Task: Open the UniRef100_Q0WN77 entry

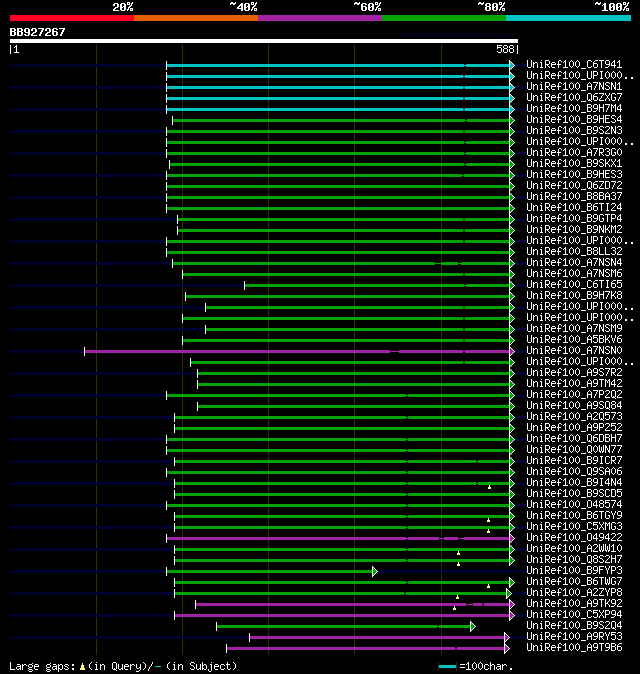Action: [x=574, y=450]
